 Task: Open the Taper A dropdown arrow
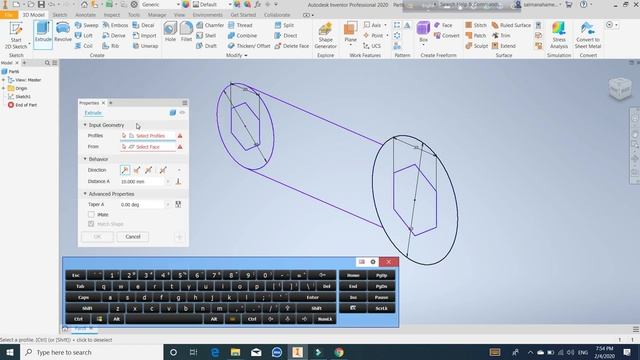pos(168,204)
